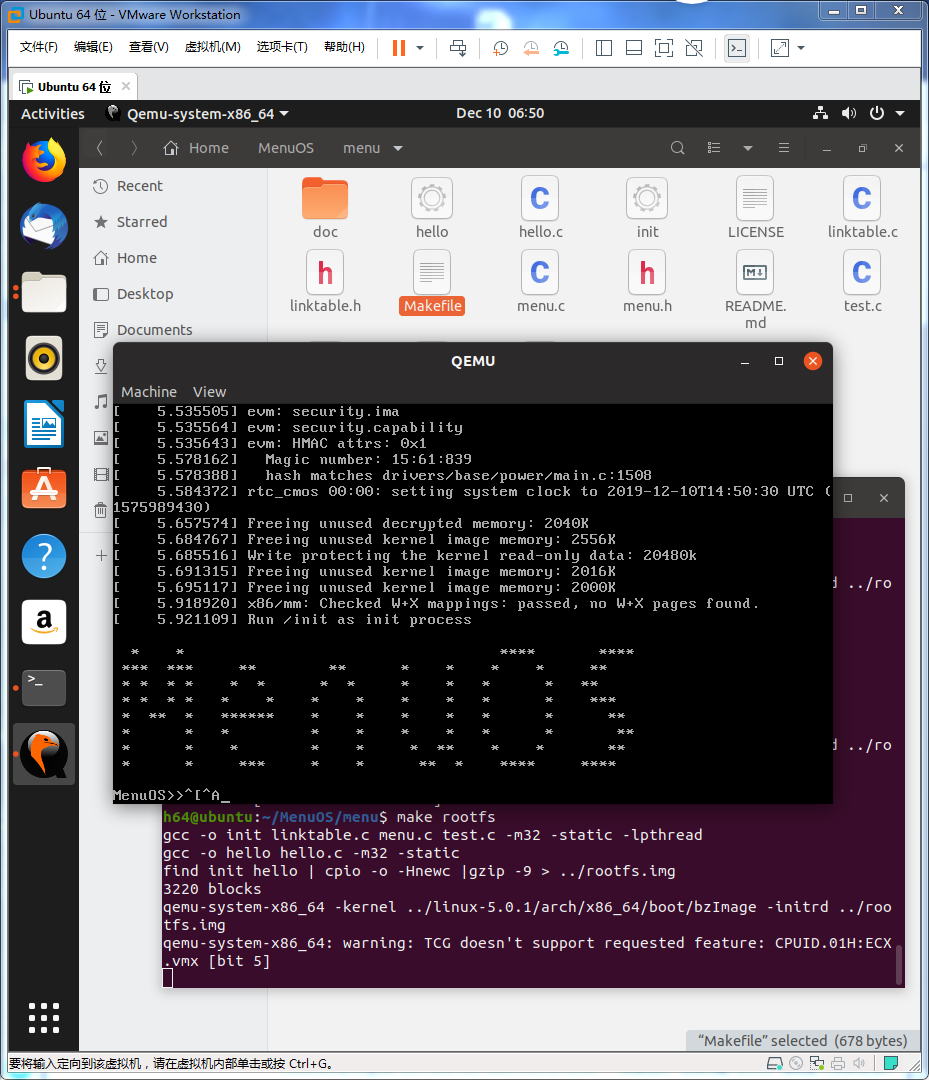
Task: Open LibreOffice Writer from the dock
Action: (44, 424)
